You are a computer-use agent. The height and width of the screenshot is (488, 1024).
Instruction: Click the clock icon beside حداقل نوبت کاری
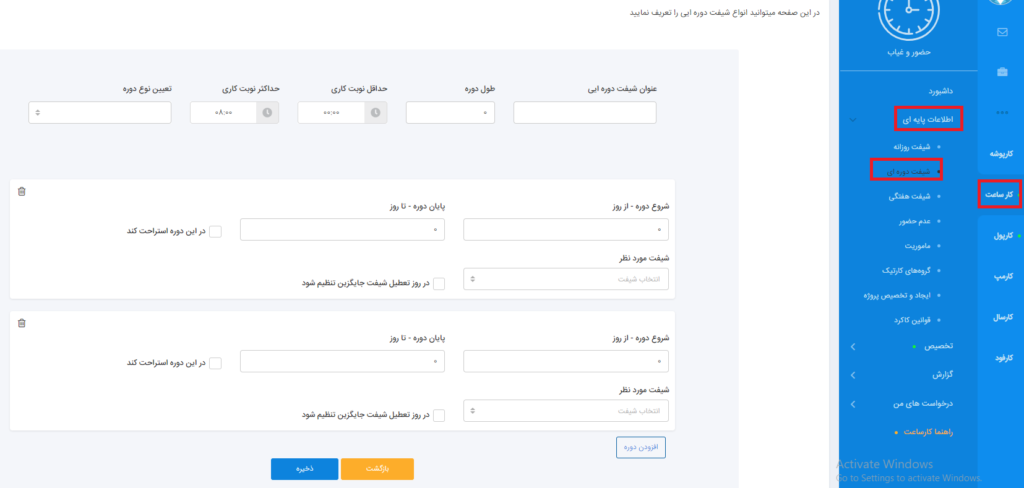pyautogui.click(x=375, y=113)
